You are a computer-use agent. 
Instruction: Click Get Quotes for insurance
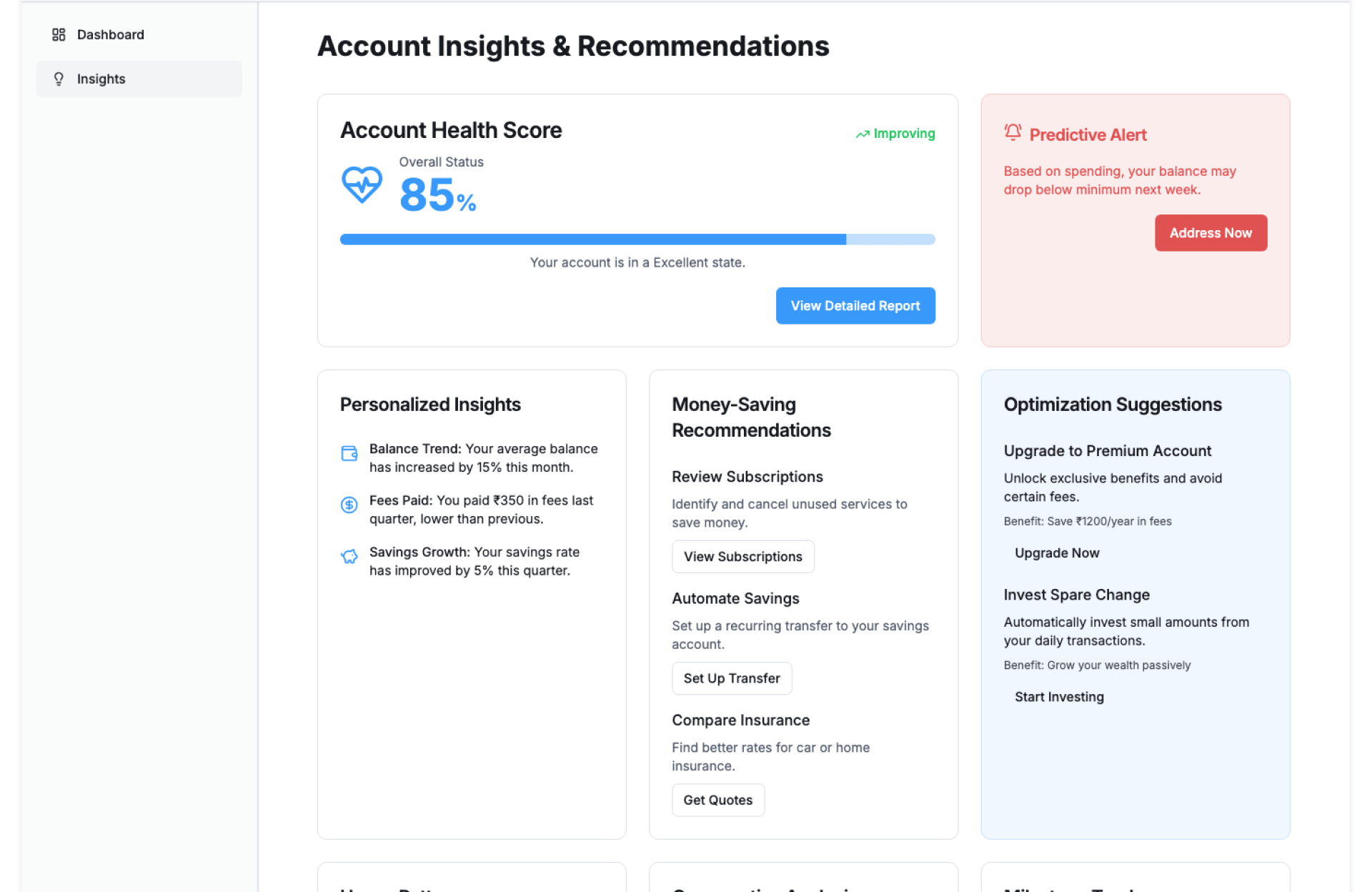[x=717, y=800]
